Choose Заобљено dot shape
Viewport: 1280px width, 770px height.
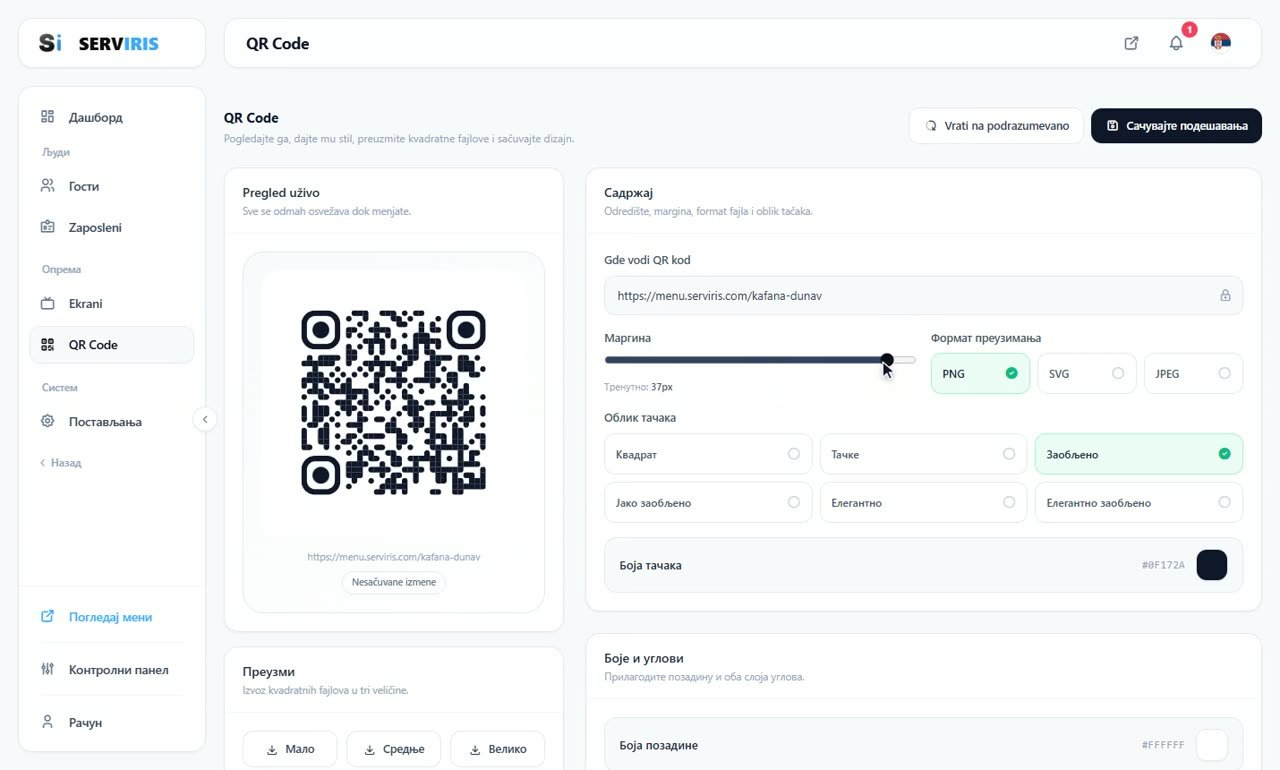pos(1139,454)
